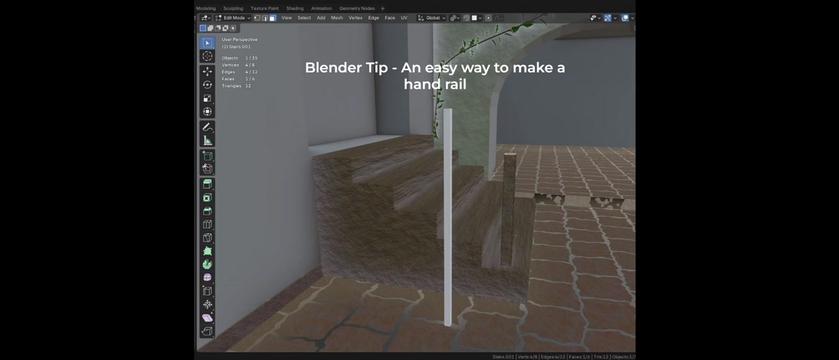
Task: Toggle viewport gizmo display
Action: click(x=607, y=18)
